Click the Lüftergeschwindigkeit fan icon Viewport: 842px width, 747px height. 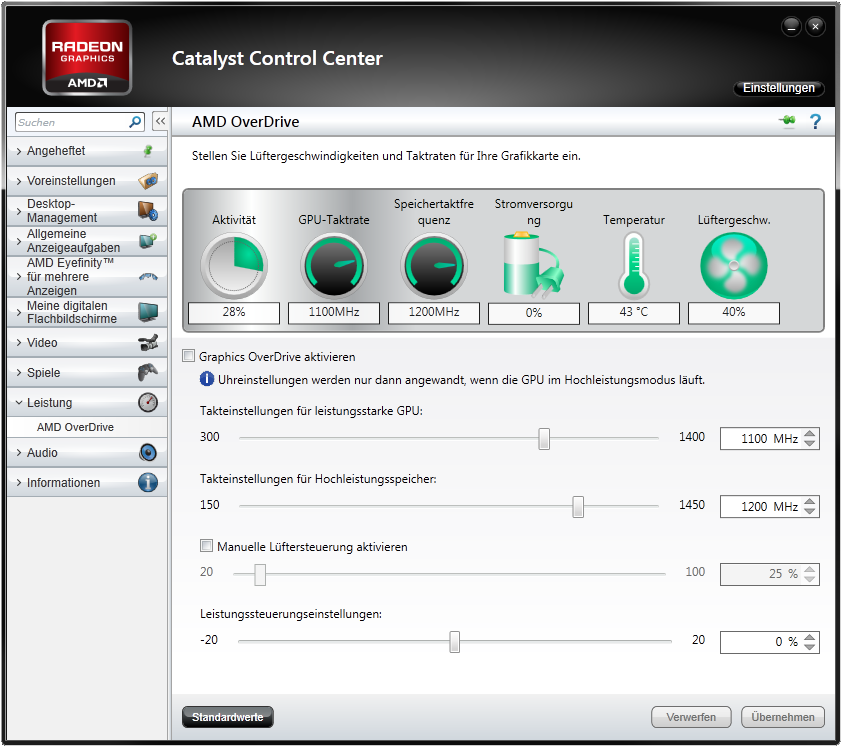point(734,266)
